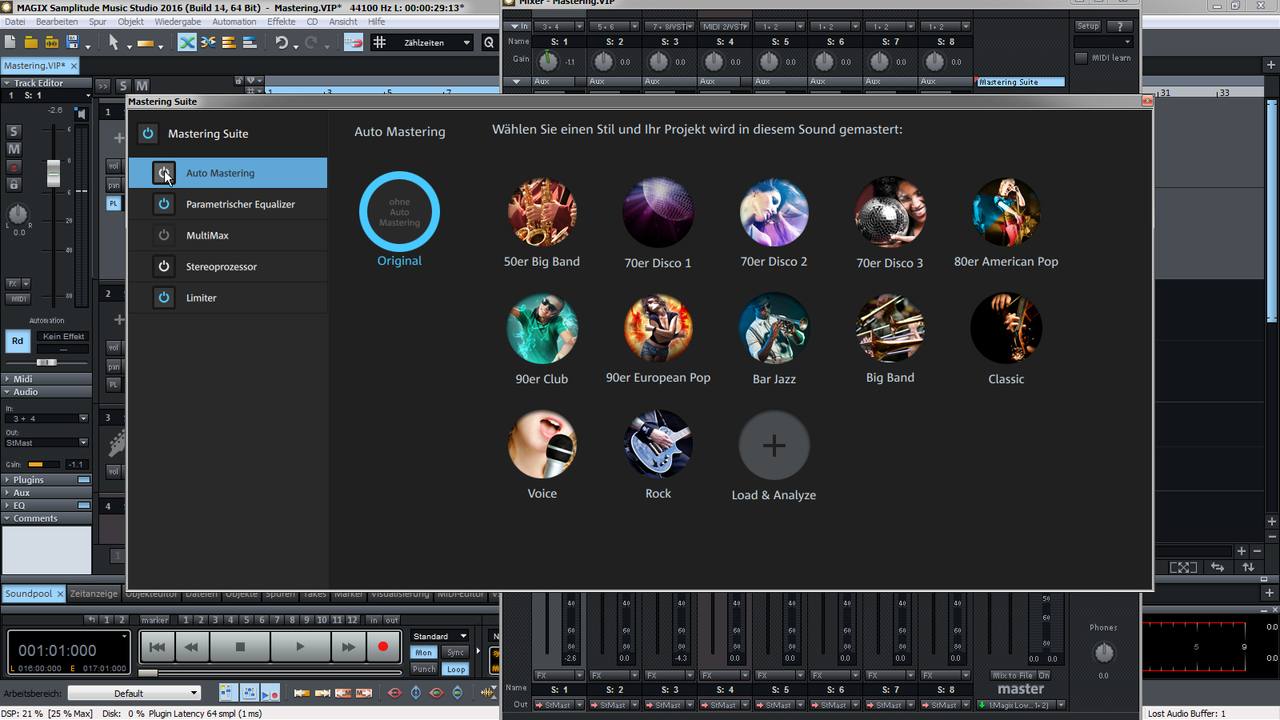Open the S: 1 track selector dropdown
Viewport: 1280px width, 720px height.
click(x=47, y=95)
